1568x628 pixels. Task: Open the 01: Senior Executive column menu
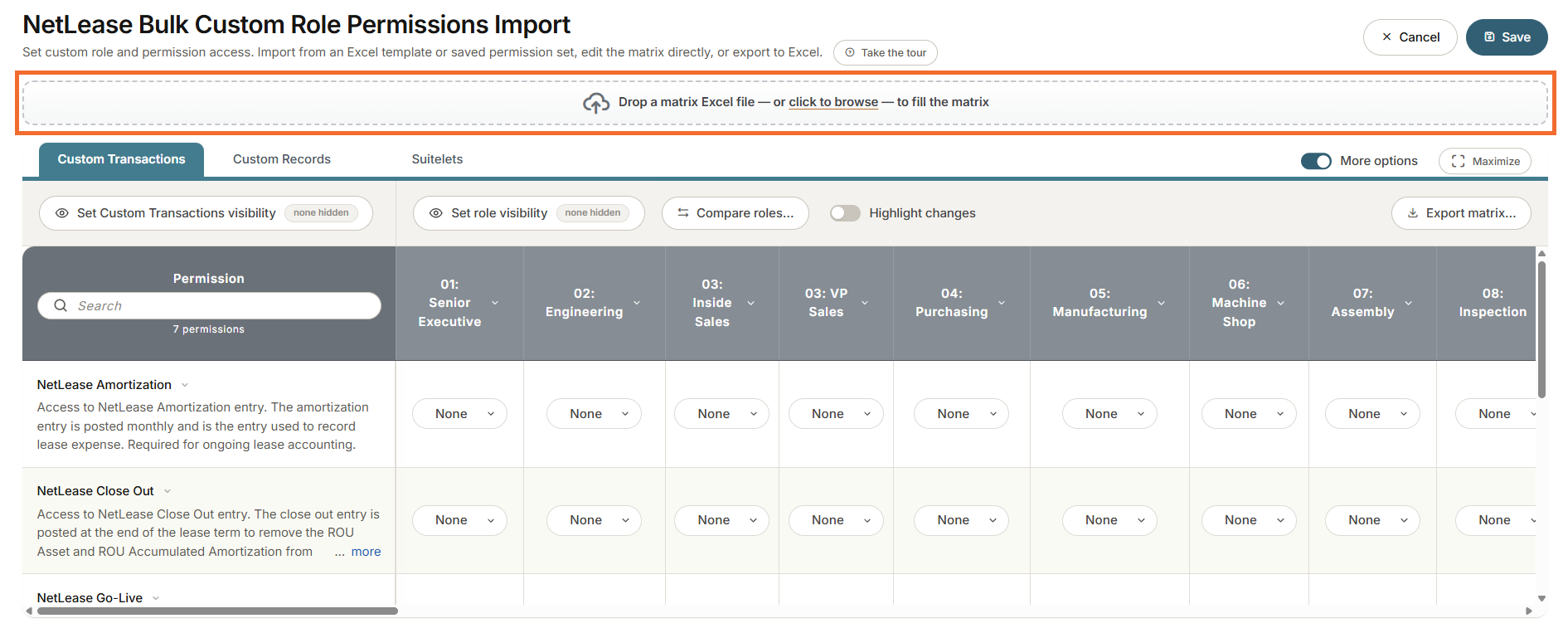pyautogui.click(x=495, y=303)
